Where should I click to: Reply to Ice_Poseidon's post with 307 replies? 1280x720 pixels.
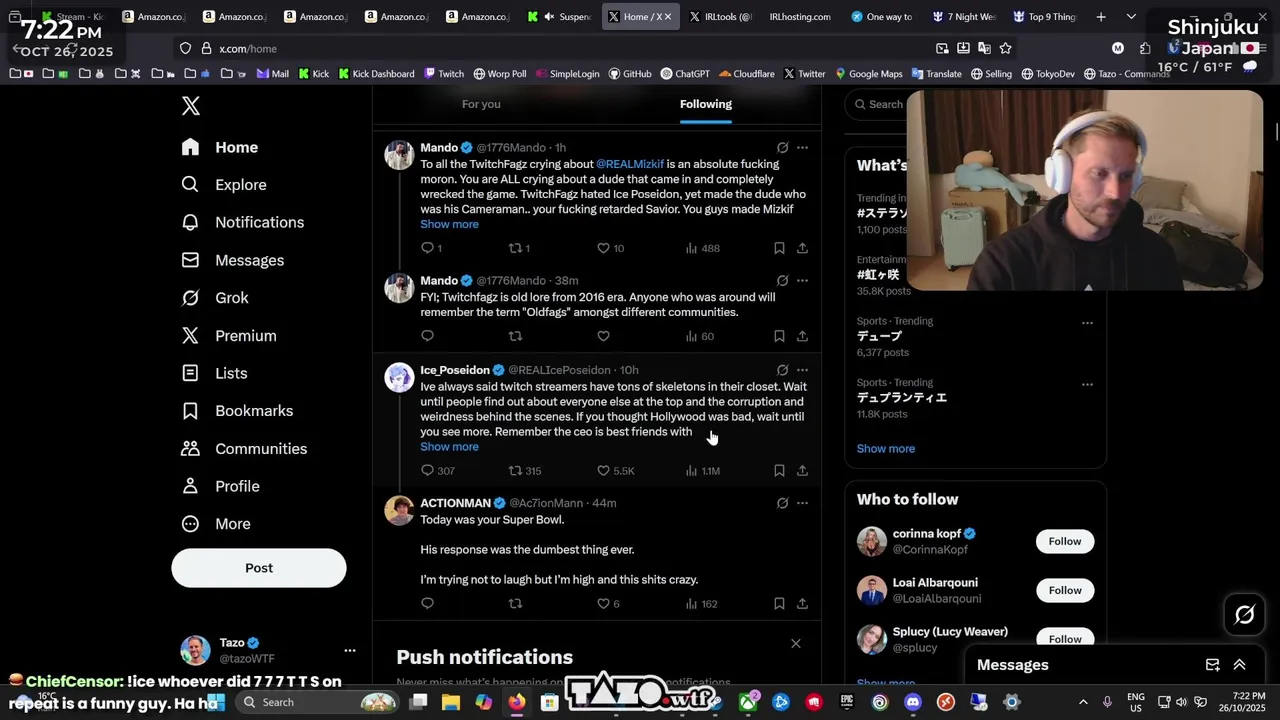tap(437, 470)
